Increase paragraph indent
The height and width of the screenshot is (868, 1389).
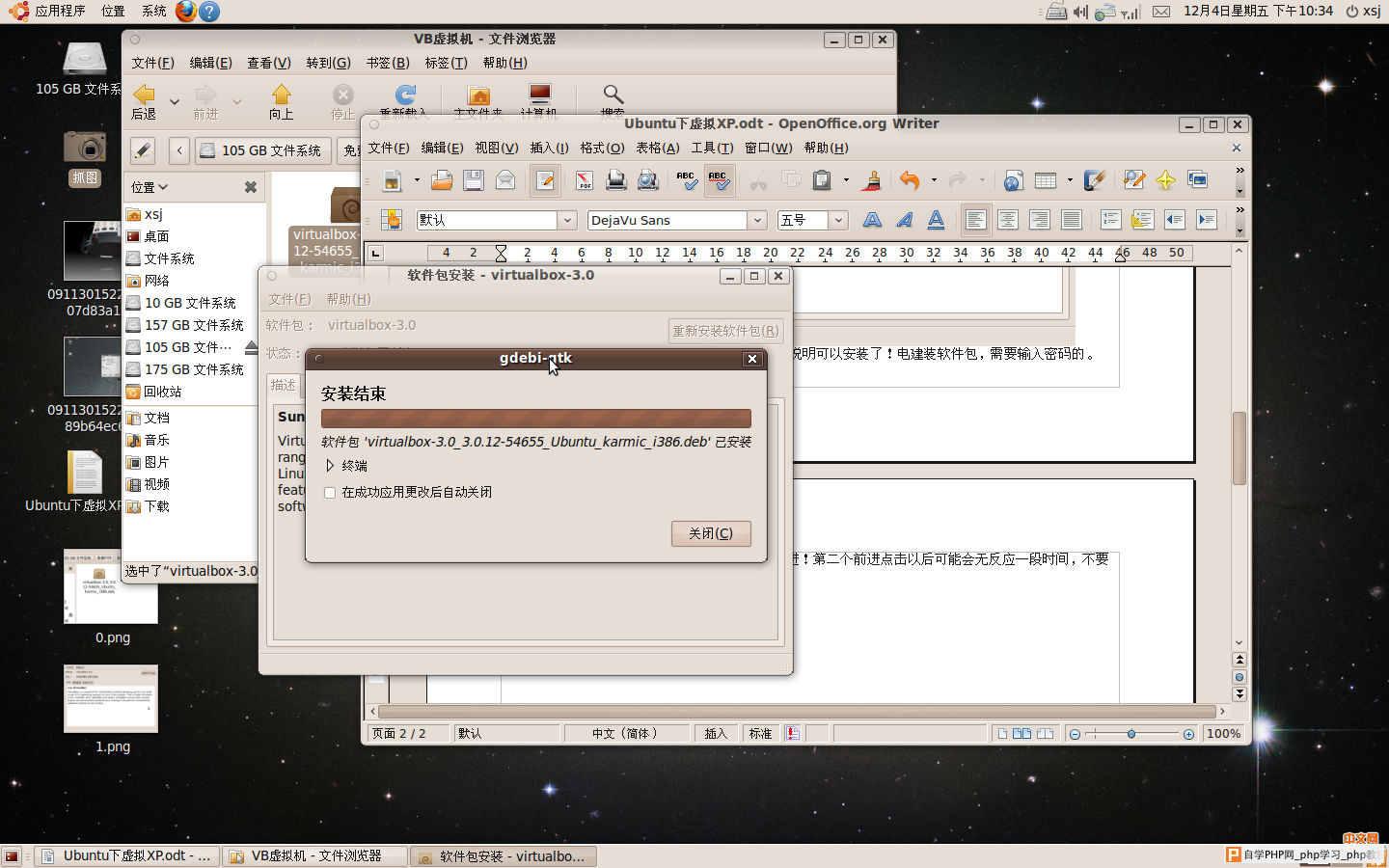click(1206, 220)
